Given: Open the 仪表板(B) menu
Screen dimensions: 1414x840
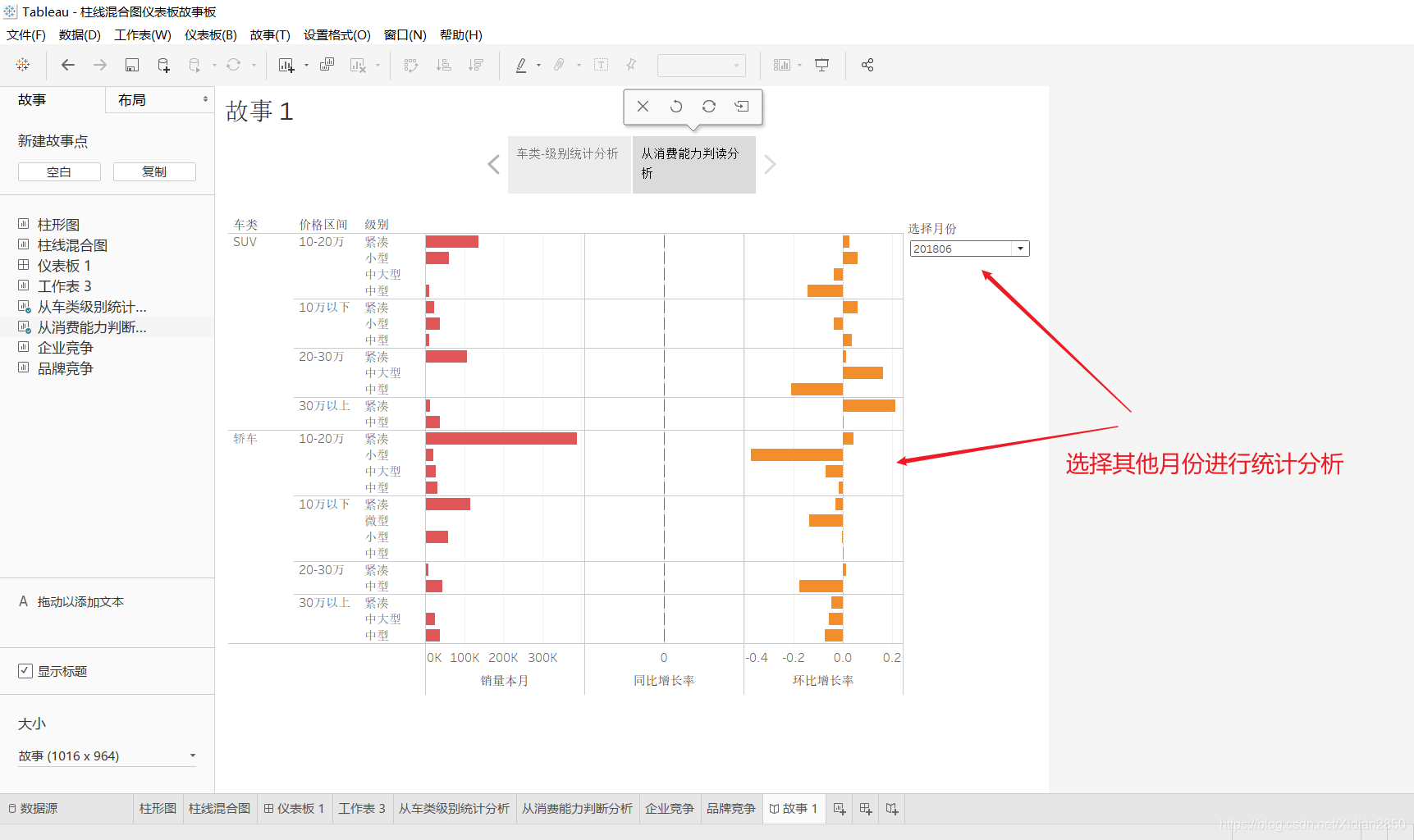Looking at the screenshot, I should tap(210, 34).
